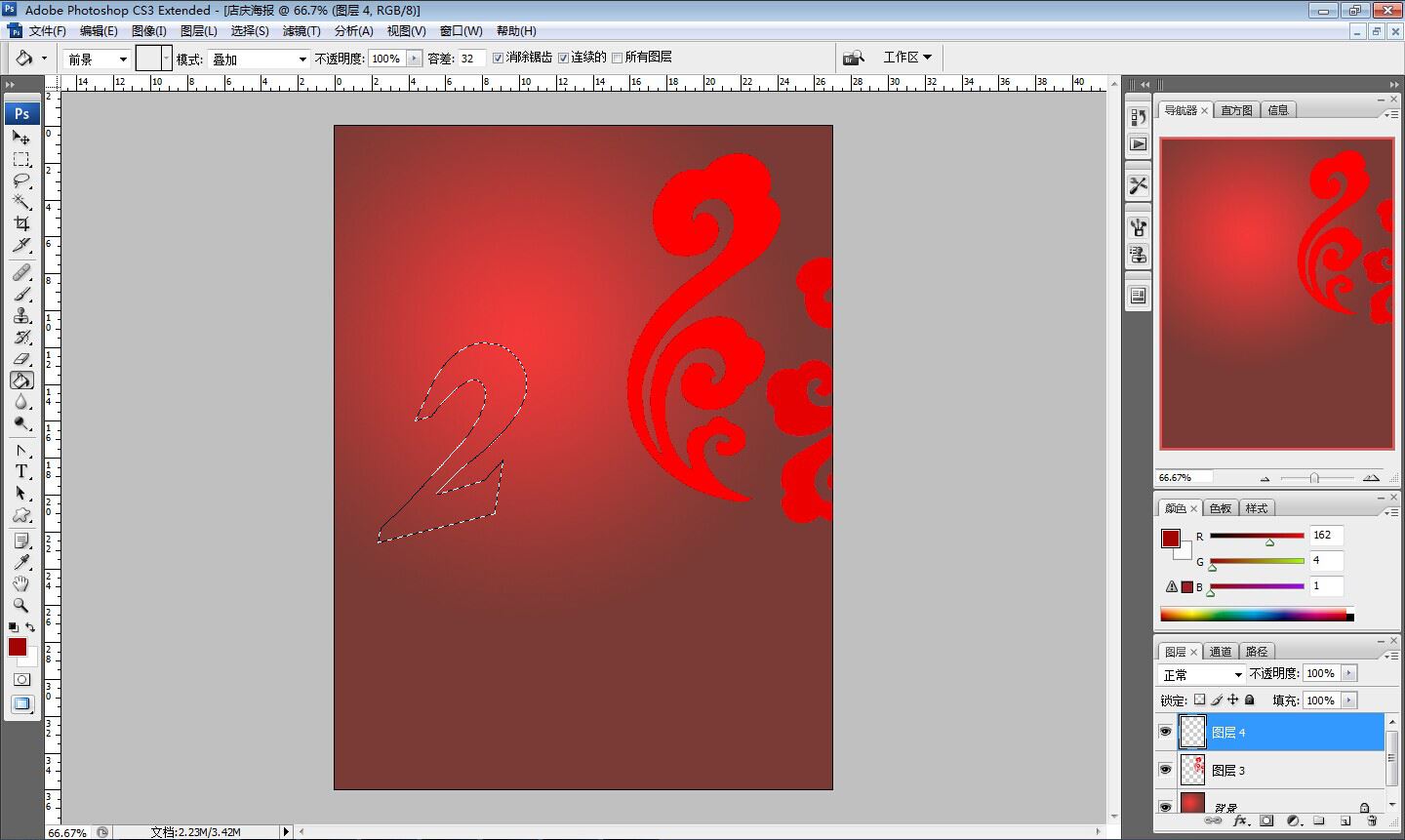Select the Pen tool
Image resolution: width=1405 pixels, height=840 pixels.
[21, 451]
